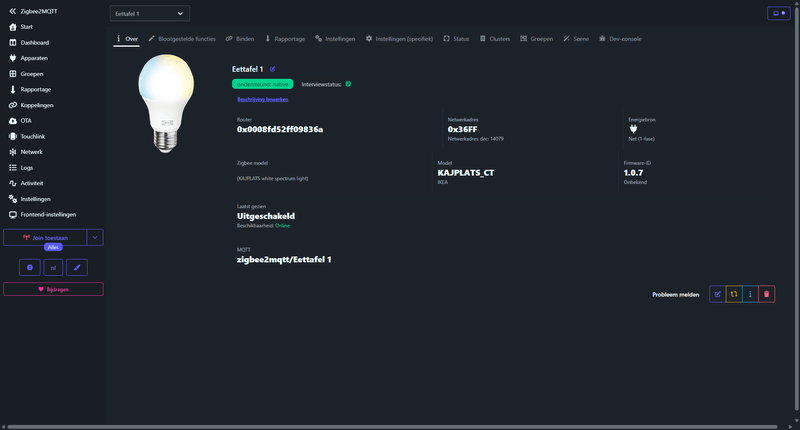Switch to the Status tab
The width and height of the screenshot is (800, 430).
[456, 39]
